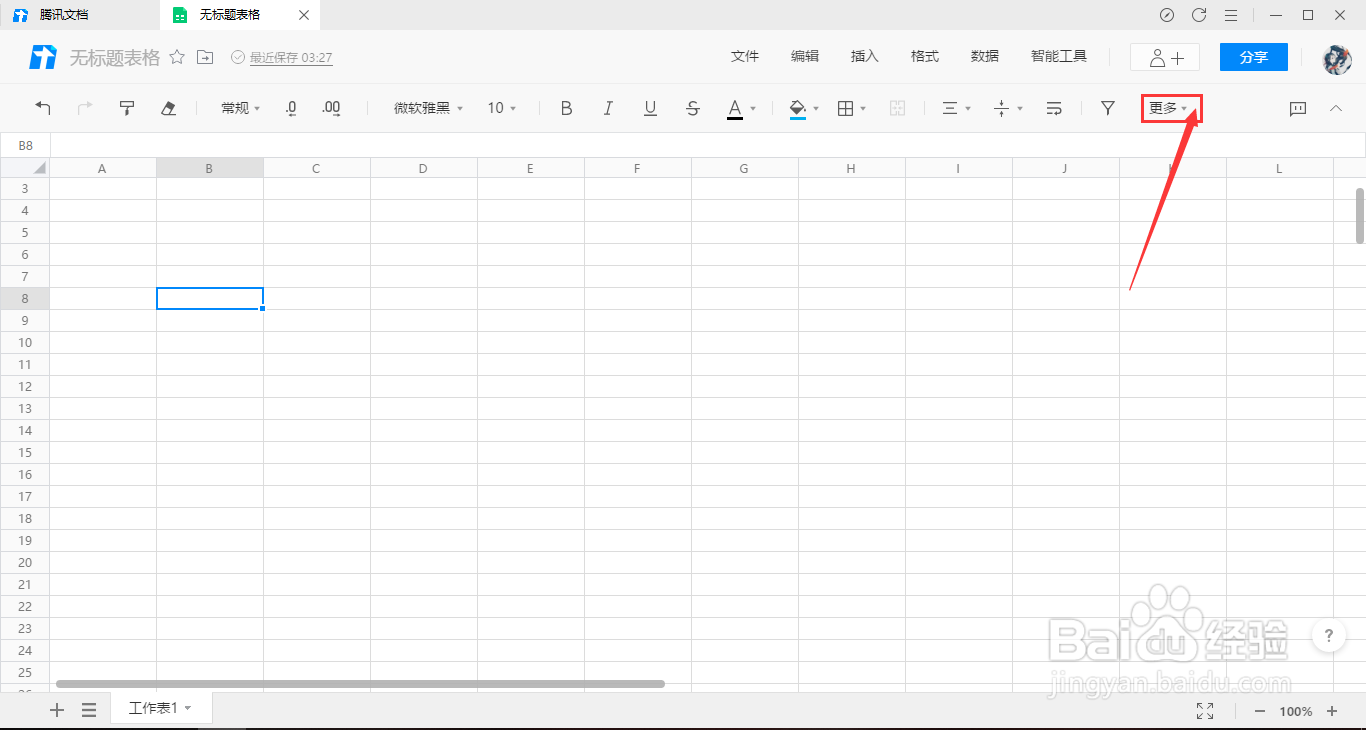
Task: Click the refresh icon in title bar
Action: click(x=1199, y=15)
